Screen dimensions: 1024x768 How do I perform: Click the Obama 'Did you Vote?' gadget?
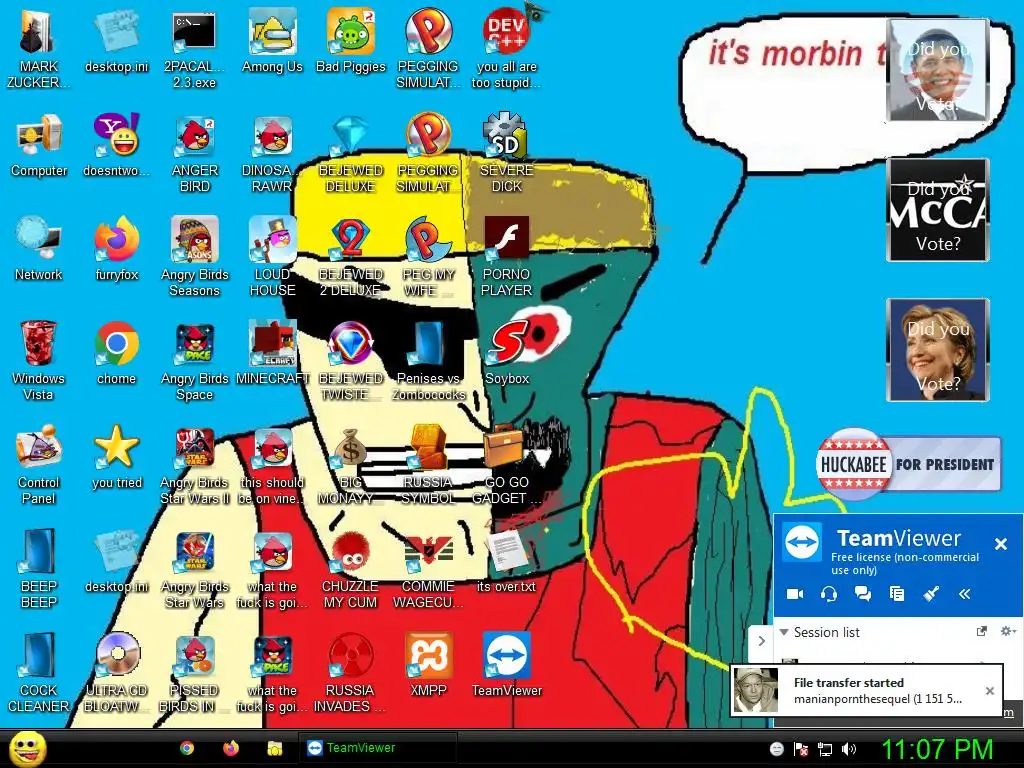click(938, 70)
